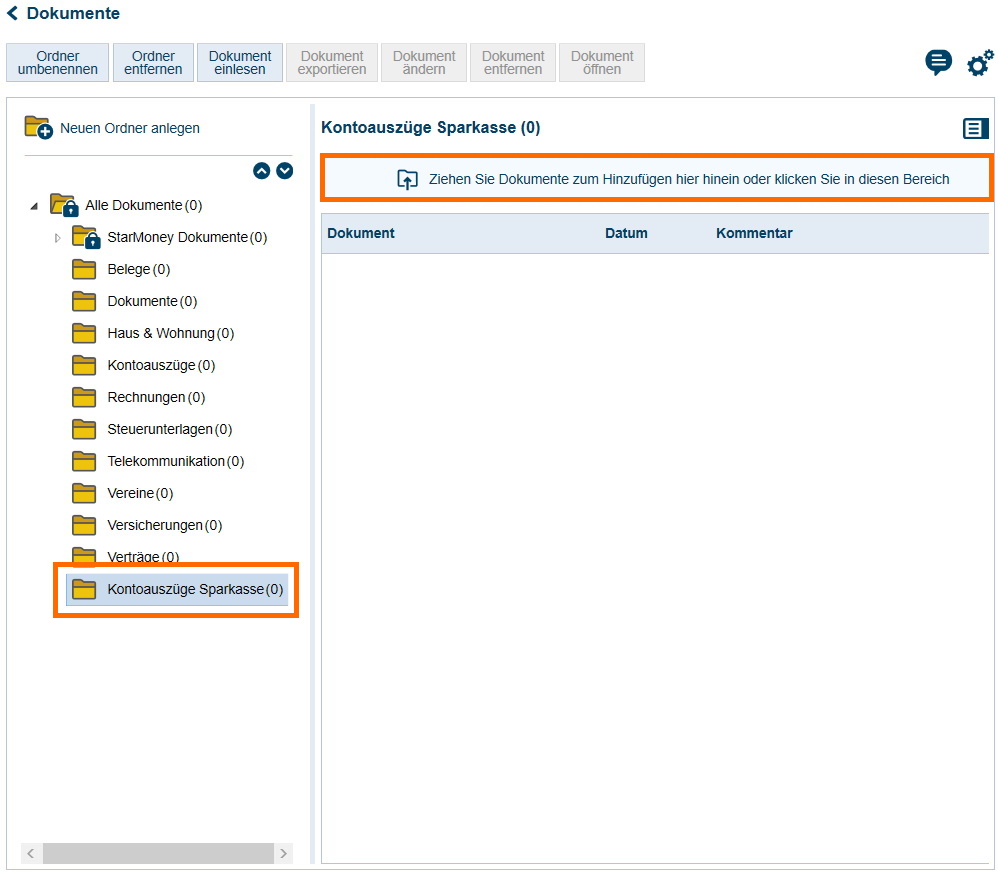Click Dokument einlesen button
The width and height of the screenshot is (998, 872).
(240, 63)
